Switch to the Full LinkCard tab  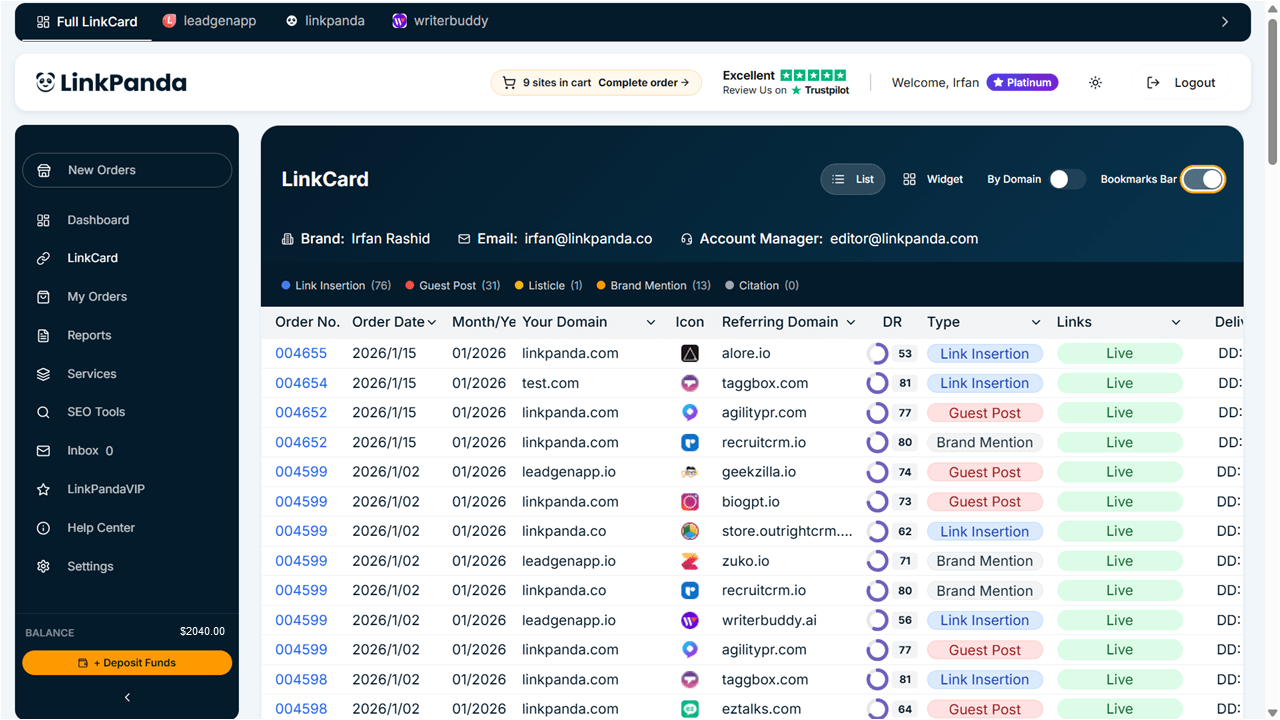(87, 21)
